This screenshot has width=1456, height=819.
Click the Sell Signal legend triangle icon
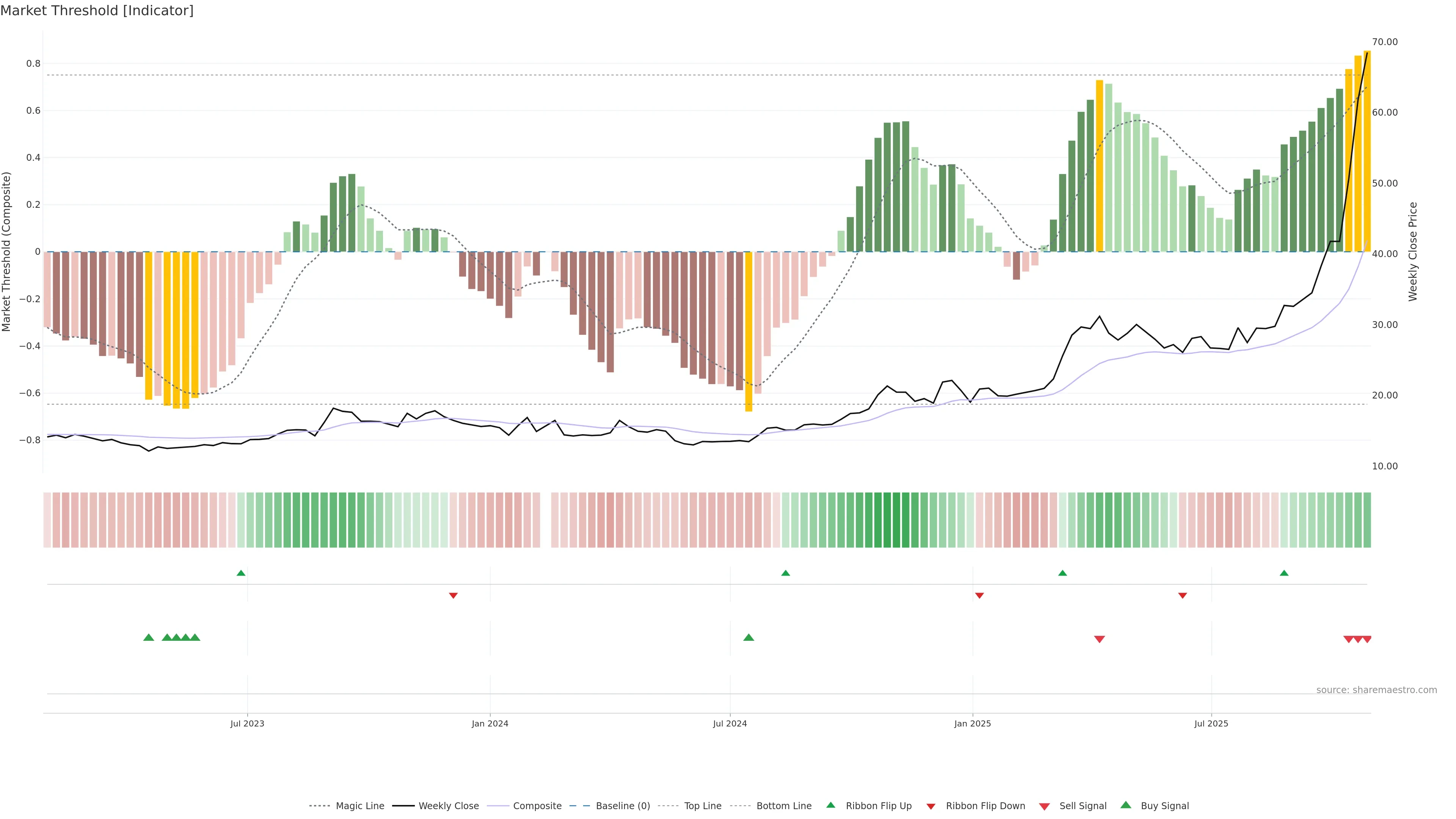[x=1045, y=806]
